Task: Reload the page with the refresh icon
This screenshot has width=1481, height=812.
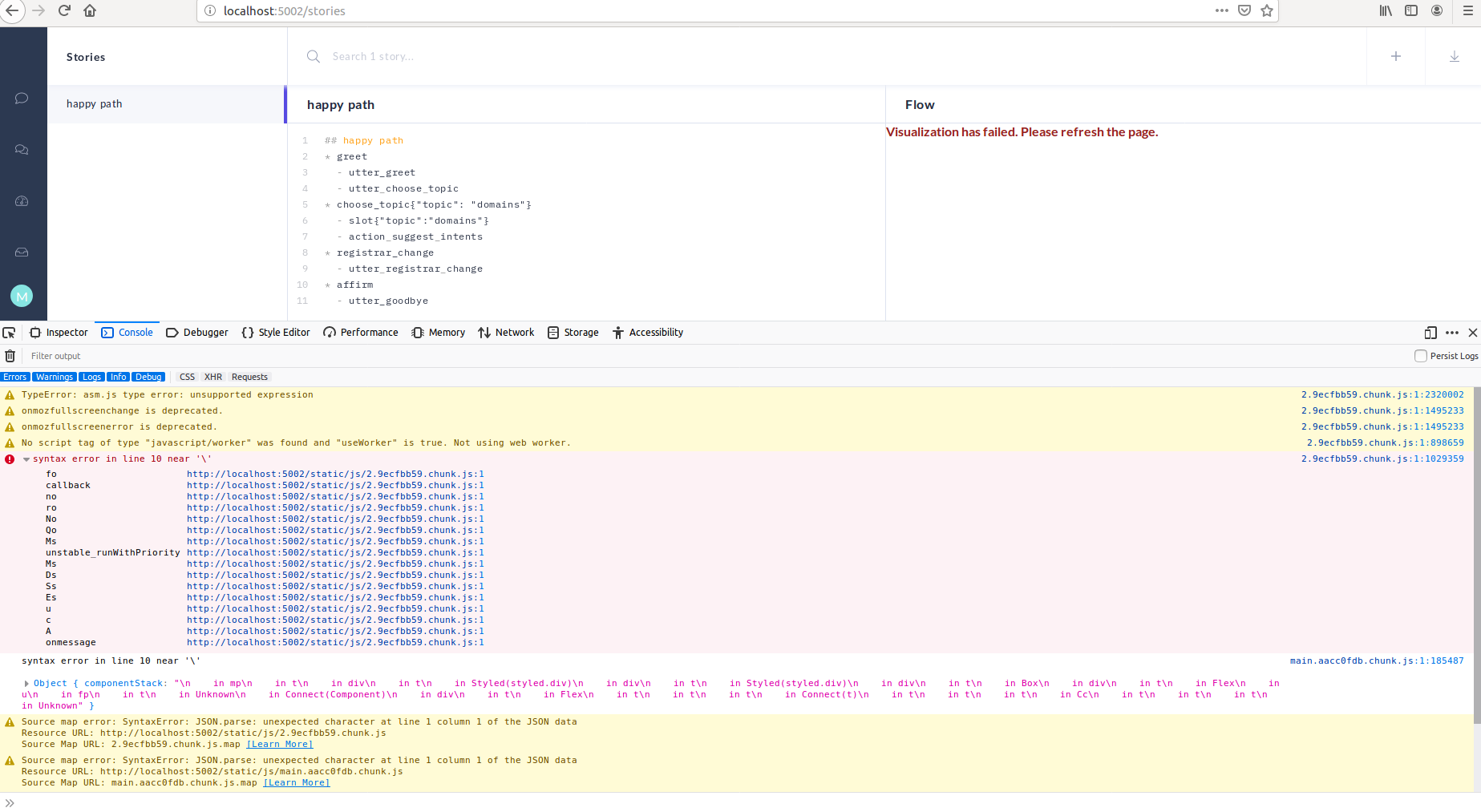Action: tap(64, 10)
